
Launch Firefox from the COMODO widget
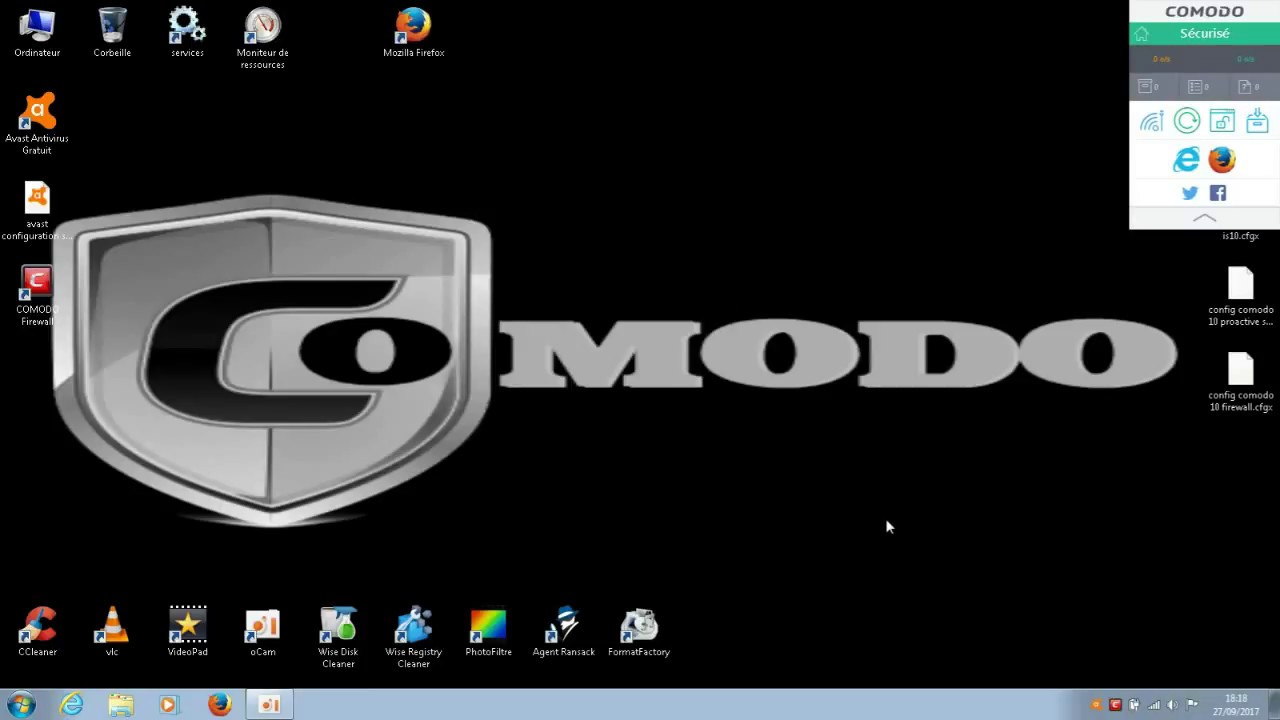1222,160
